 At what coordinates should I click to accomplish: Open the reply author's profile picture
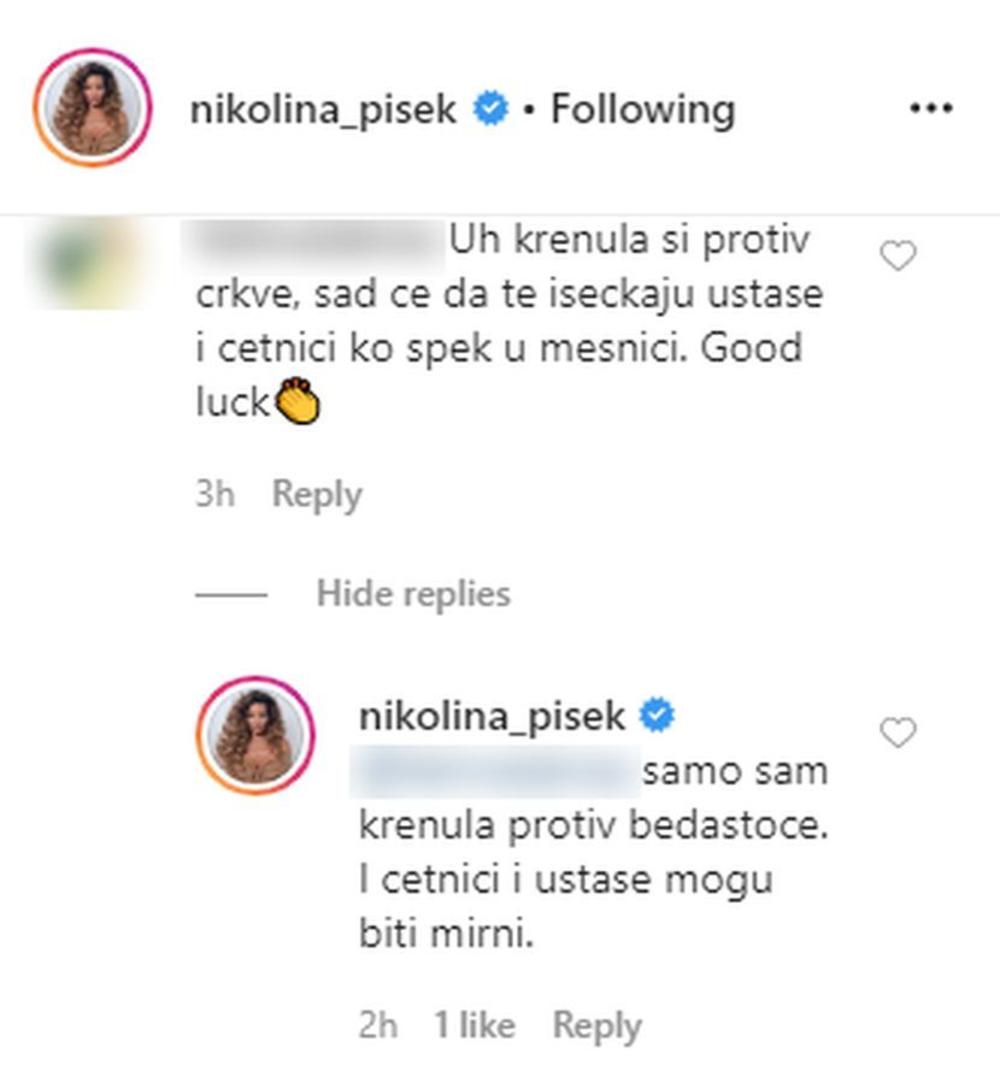256,735
